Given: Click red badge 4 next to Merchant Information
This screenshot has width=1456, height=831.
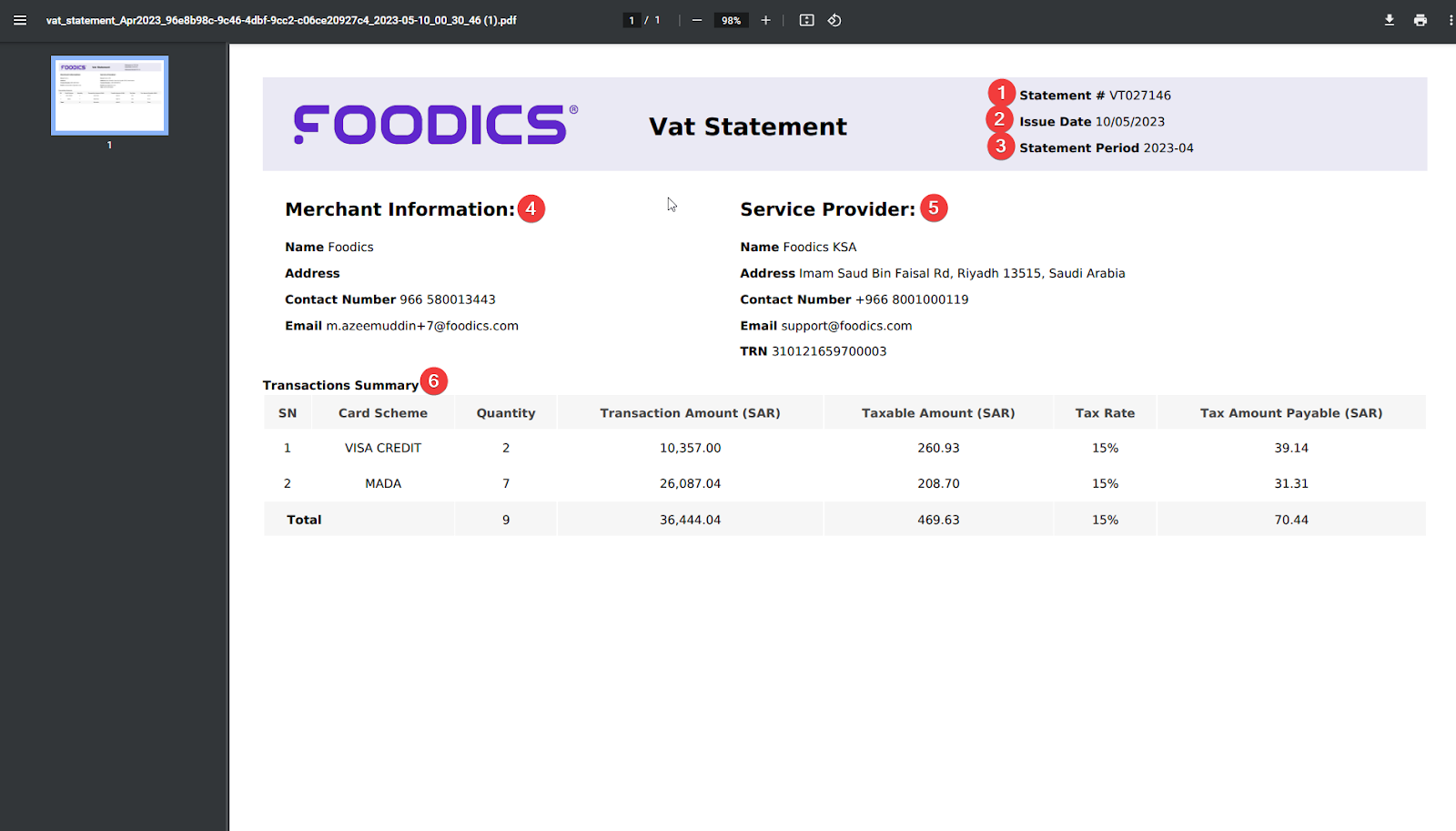Looking at the screenshot, I should 533,208.
